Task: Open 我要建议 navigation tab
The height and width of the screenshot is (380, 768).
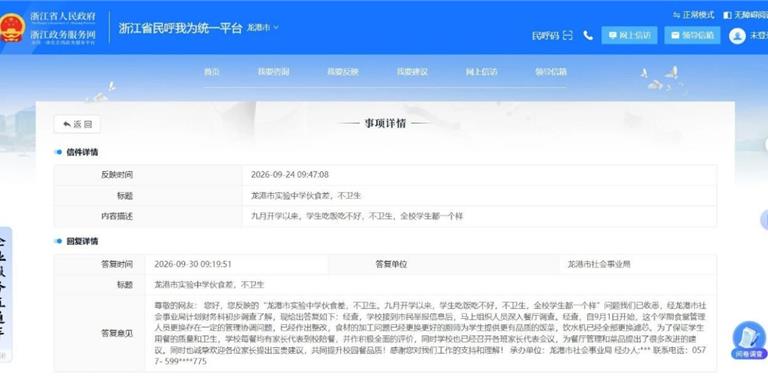Action: coord(412,72)
